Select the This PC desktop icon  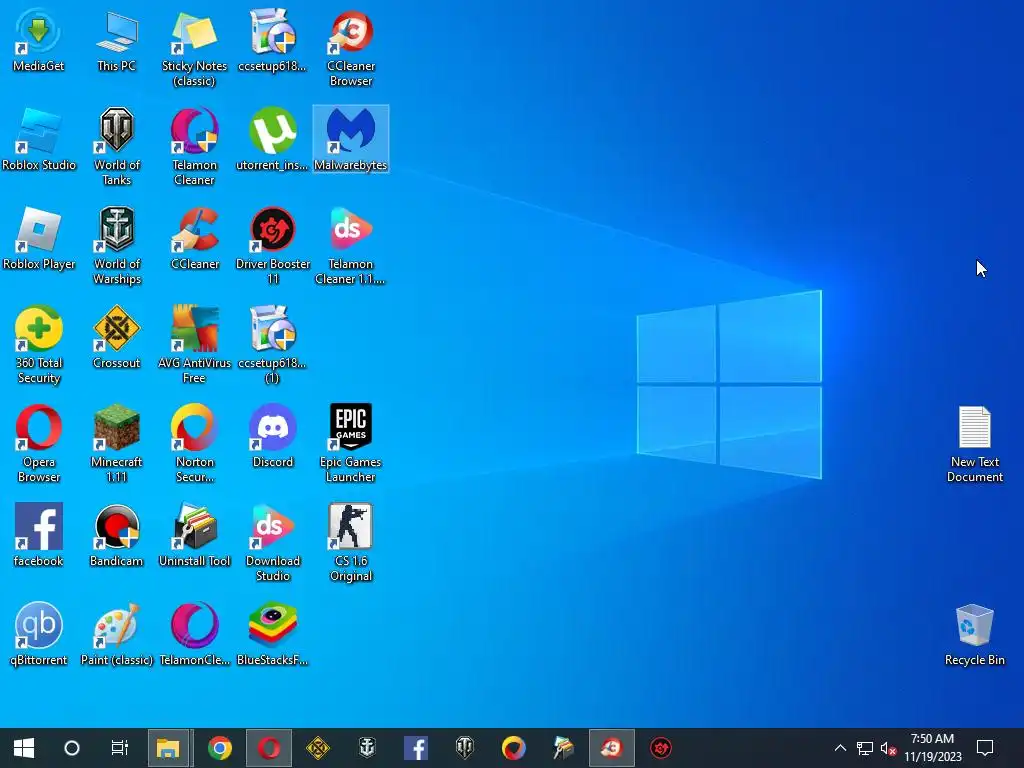[x=116, y=40]
